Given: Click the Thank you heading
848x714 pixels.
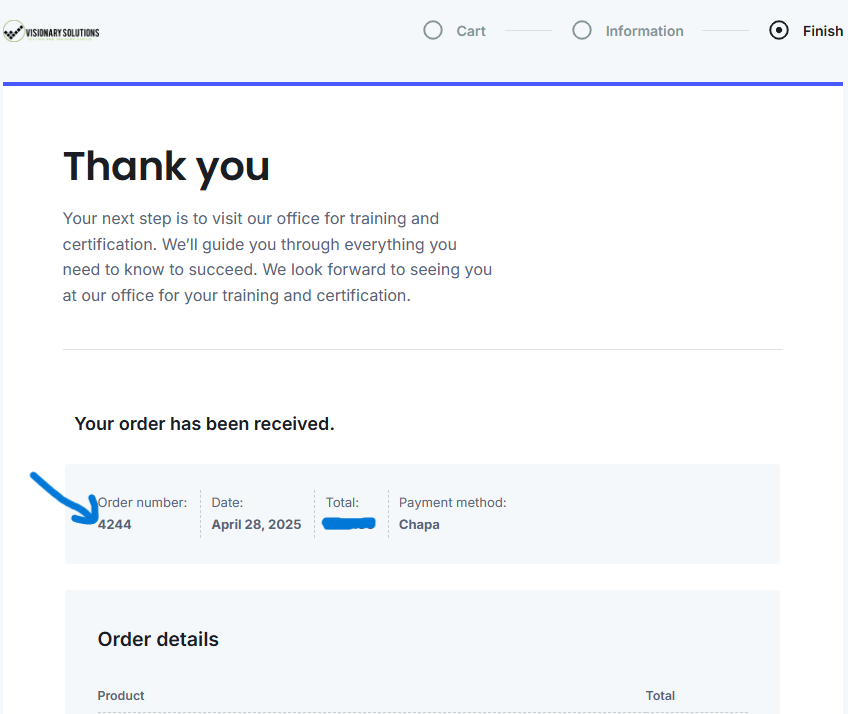Looking at the screenshot, I should (166, 167).
